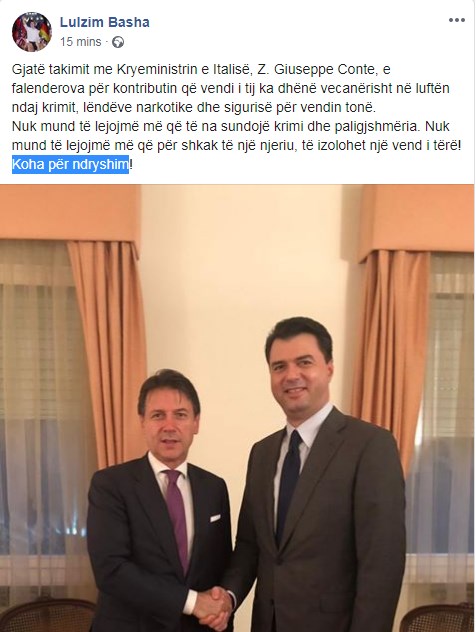Click the purple tie in the photo
Viewport: 476px width, 632px height.
(x=179, y=519)
